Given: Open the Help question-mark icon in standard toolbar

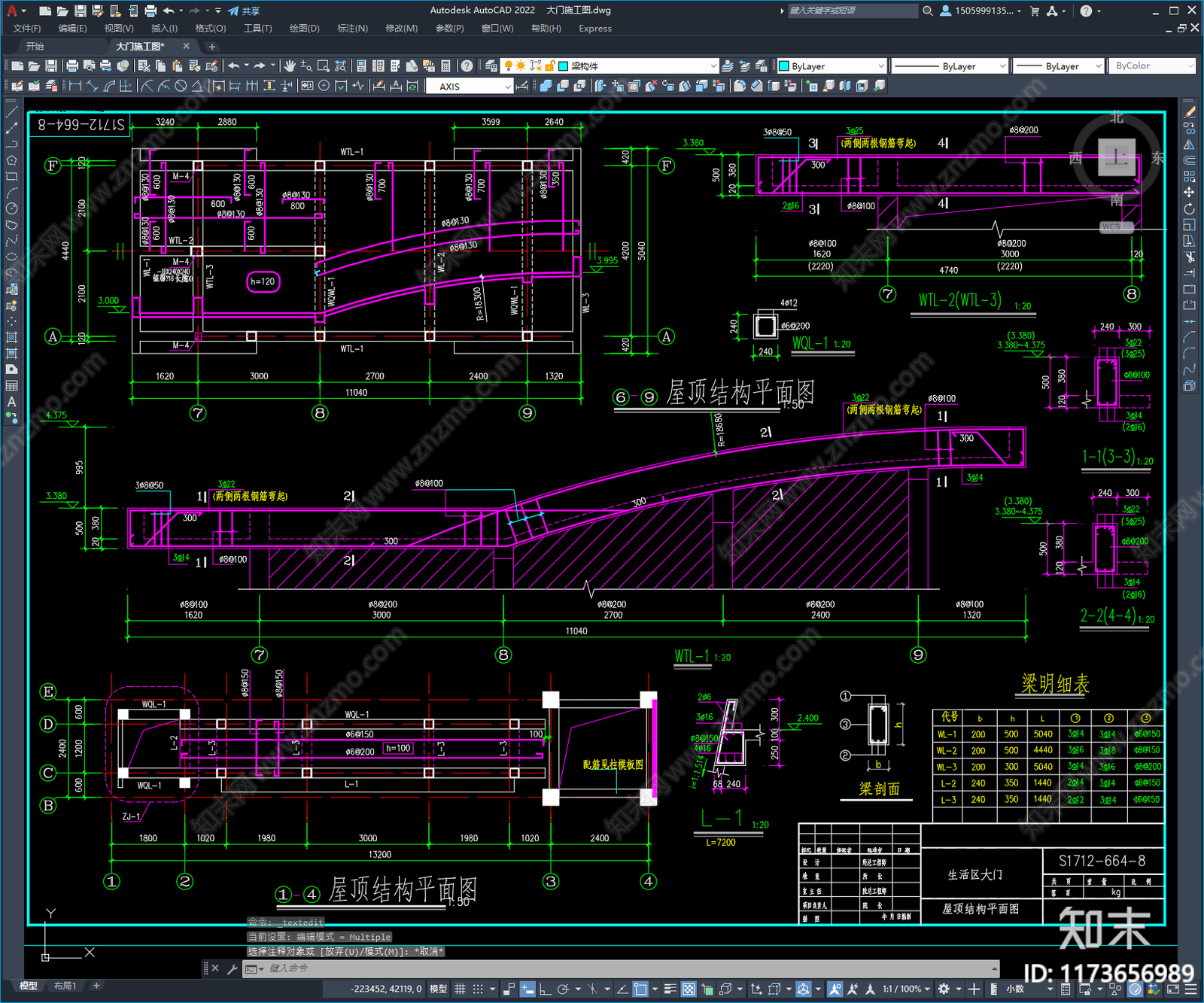Looking at the screenshot, I should [467, 66].
